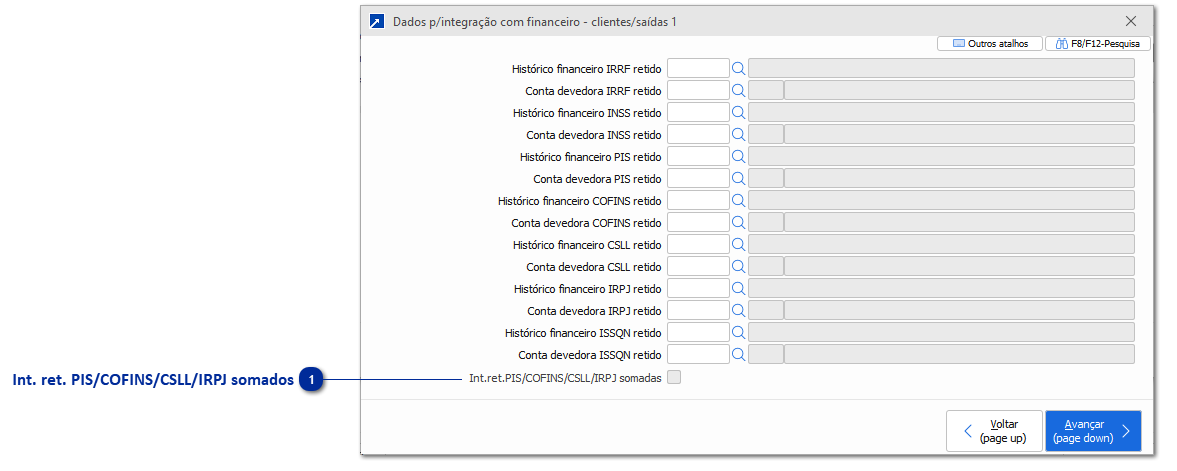Click search icon for Conta devedora COFINS retido

tap(739, 222)
